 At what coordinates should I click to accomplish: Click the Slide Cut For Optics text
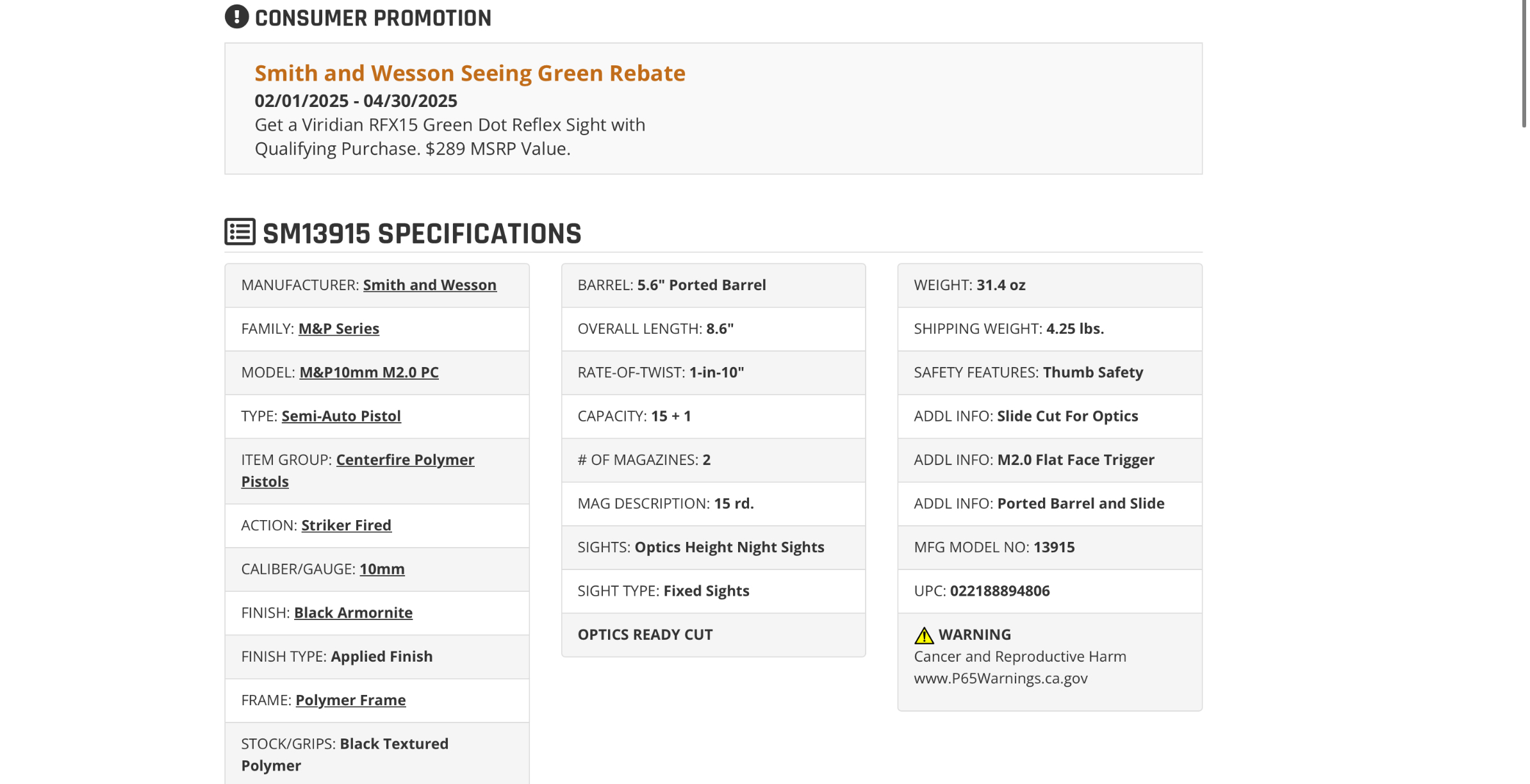coord(1067,416)
